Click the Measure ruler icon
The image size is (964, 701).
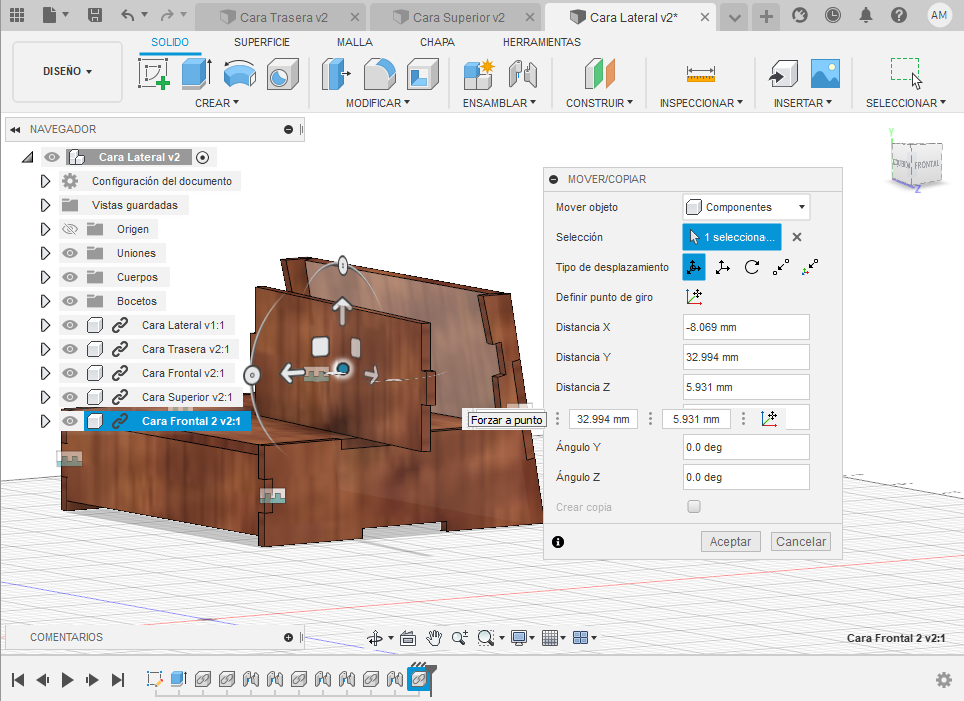(x=700, y=75)
